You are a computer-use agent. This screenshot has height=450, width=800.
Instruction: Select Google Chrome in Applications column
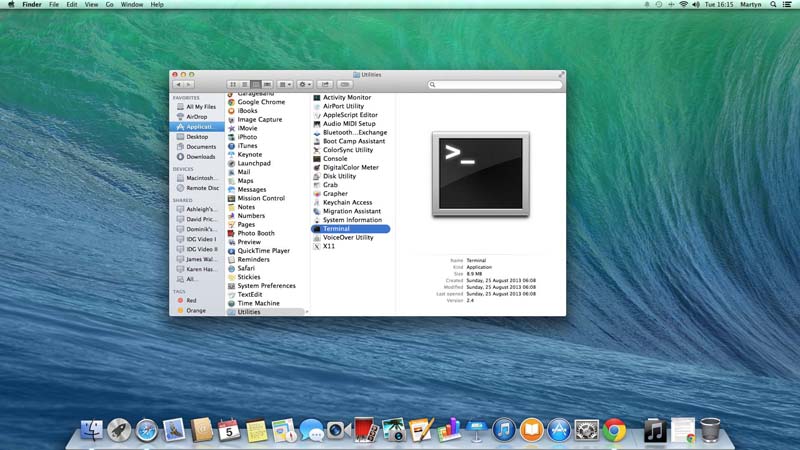[x=261, y=102]
